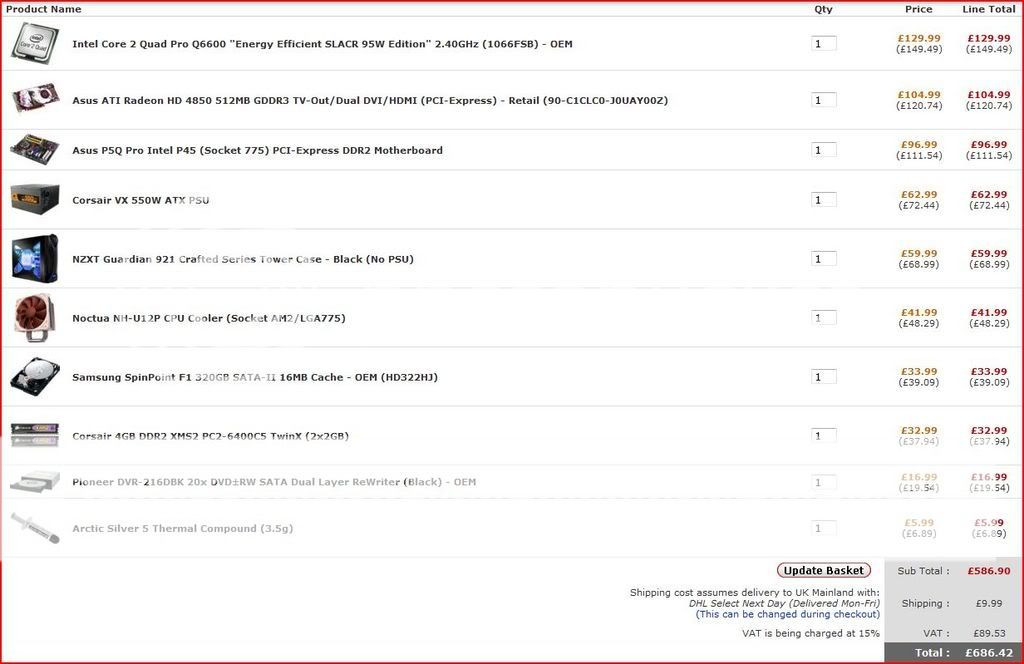Click the Total amount £686.42
Viewport: 1024px width, 664px height.
[989, 653]
